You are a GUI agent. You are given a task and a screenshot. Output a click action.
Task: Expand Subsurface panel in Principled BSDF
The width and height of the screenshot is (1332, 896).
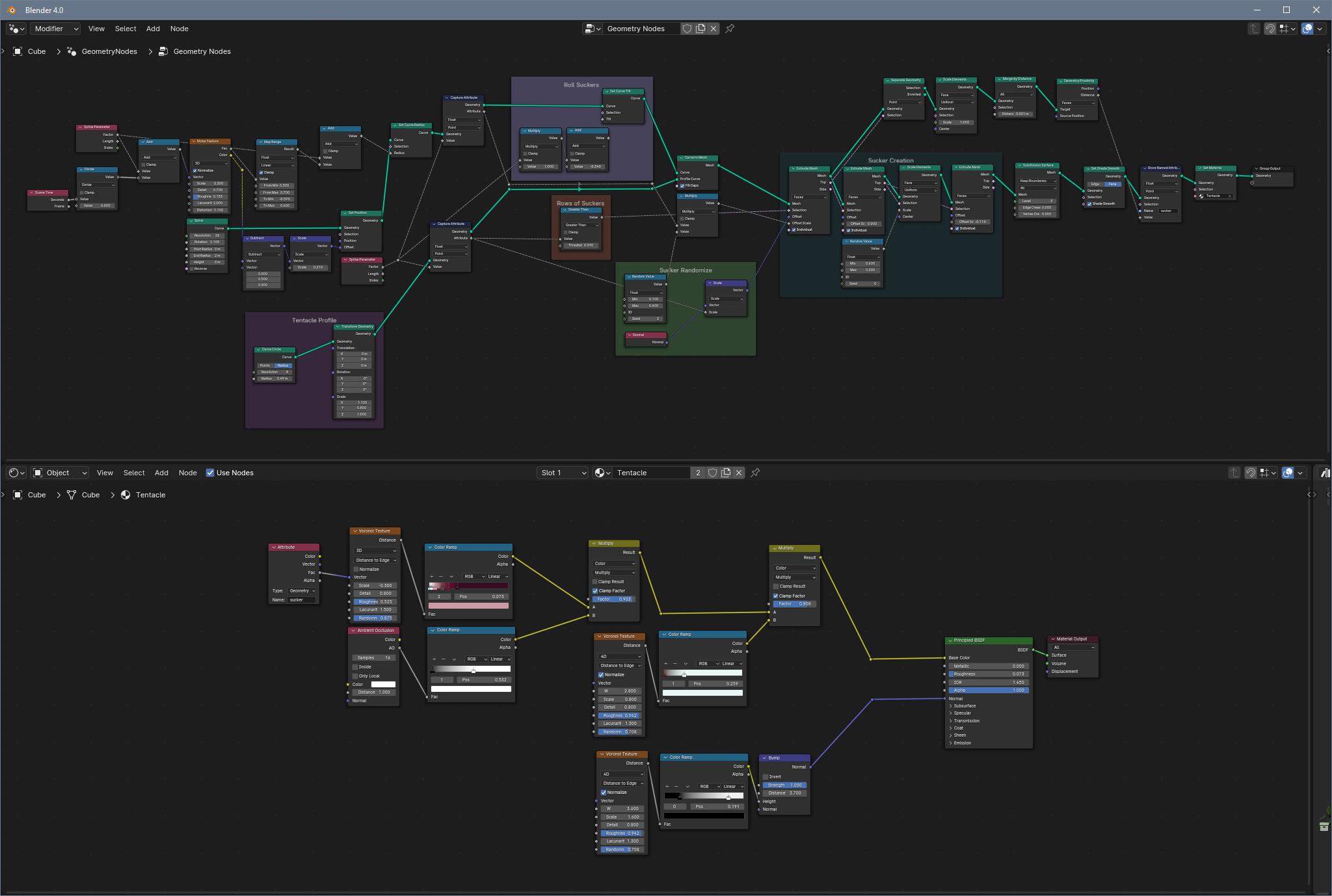(x=964, y=705)
